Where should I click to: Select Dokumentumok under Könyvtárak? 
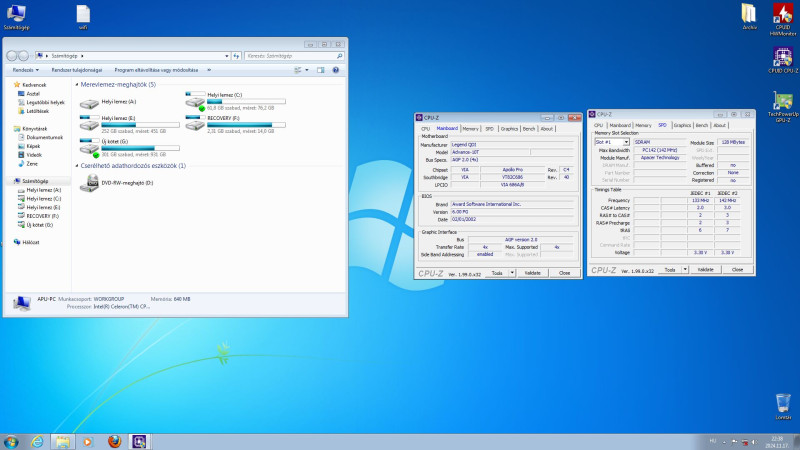(44, 137)
